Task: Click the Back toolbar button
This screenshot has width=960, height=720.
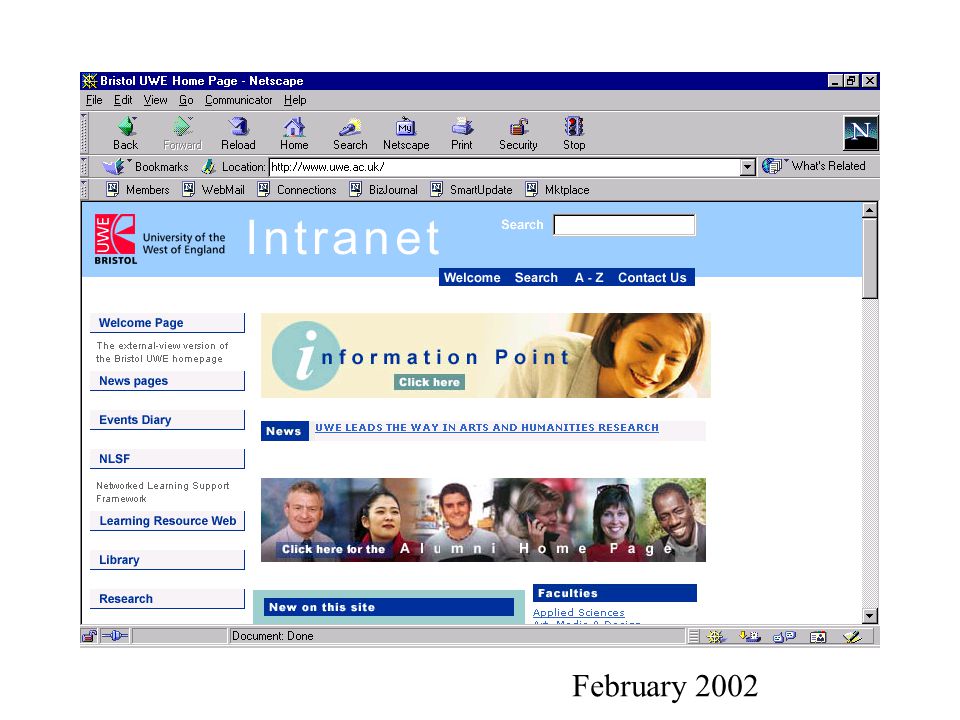Action: (126, 133)
